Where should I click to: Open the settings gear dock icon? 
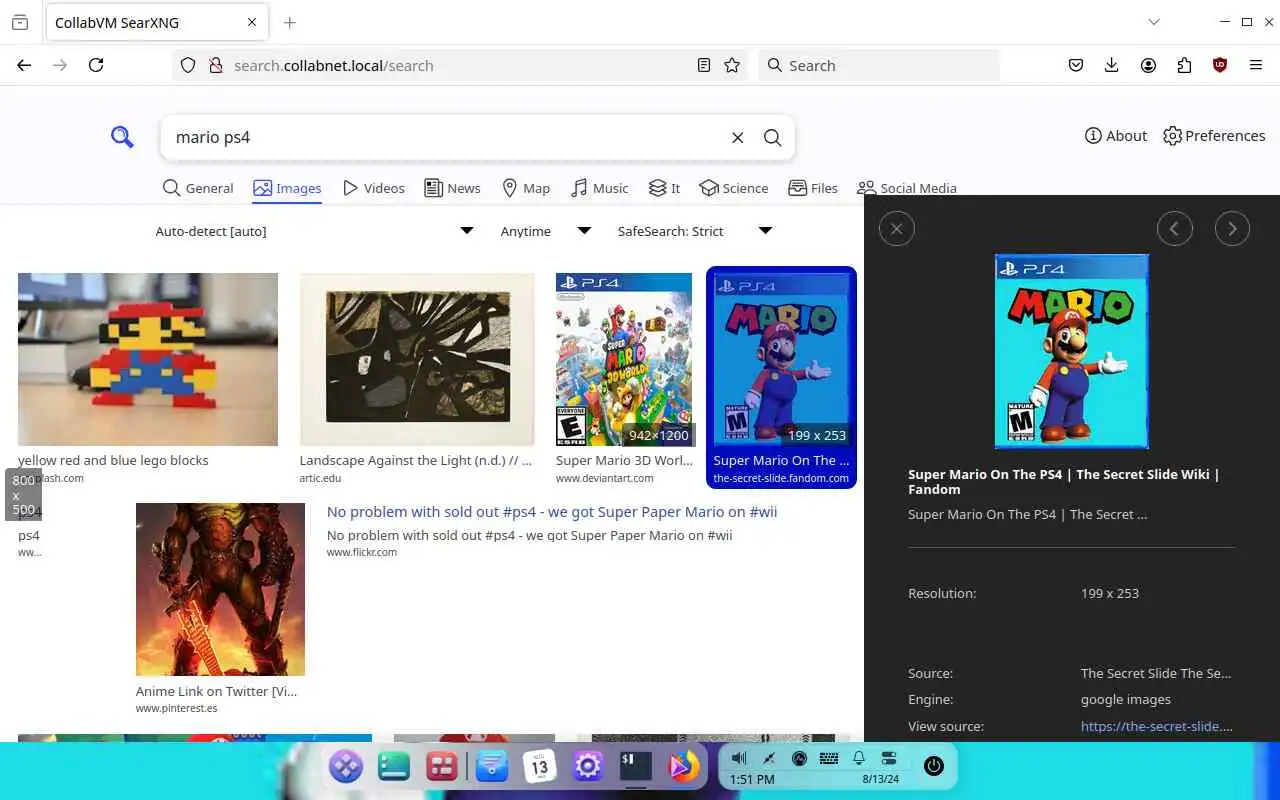(587, 766)
